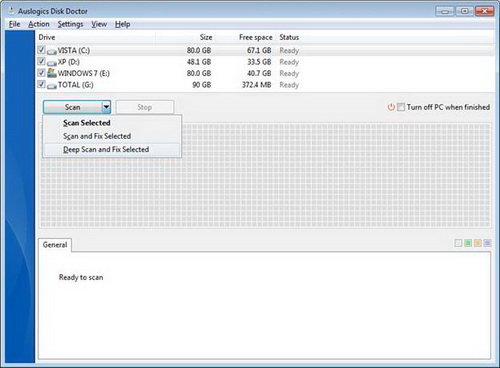Uncheck the XP (D:) drive checkbox
The image size is (500, 368).
41,61
